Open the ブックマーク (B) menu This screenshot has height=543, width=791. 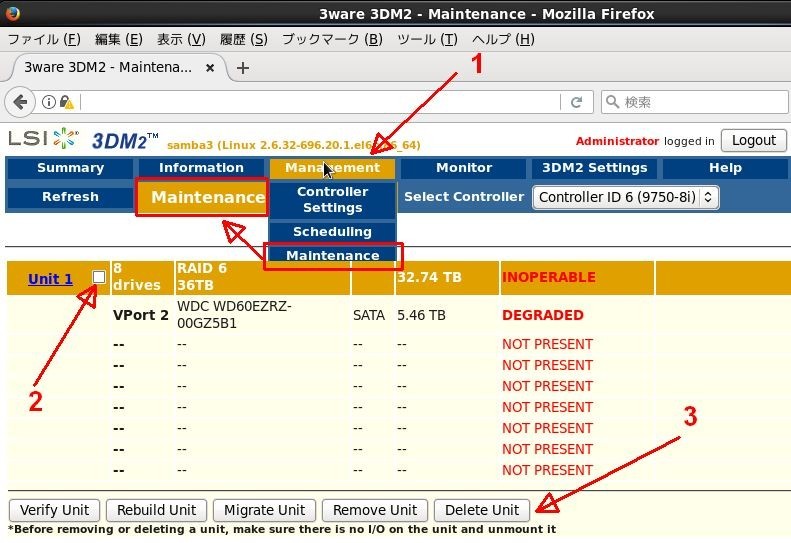coord(332,39)
